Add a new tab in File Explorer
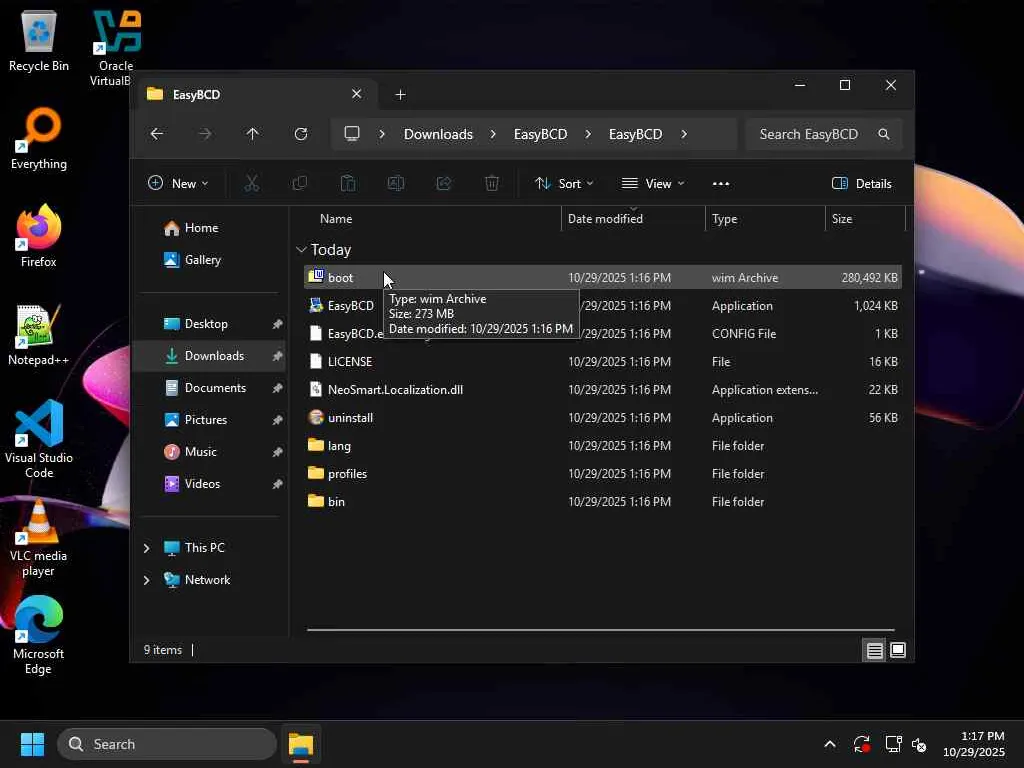 click(400, 94)
